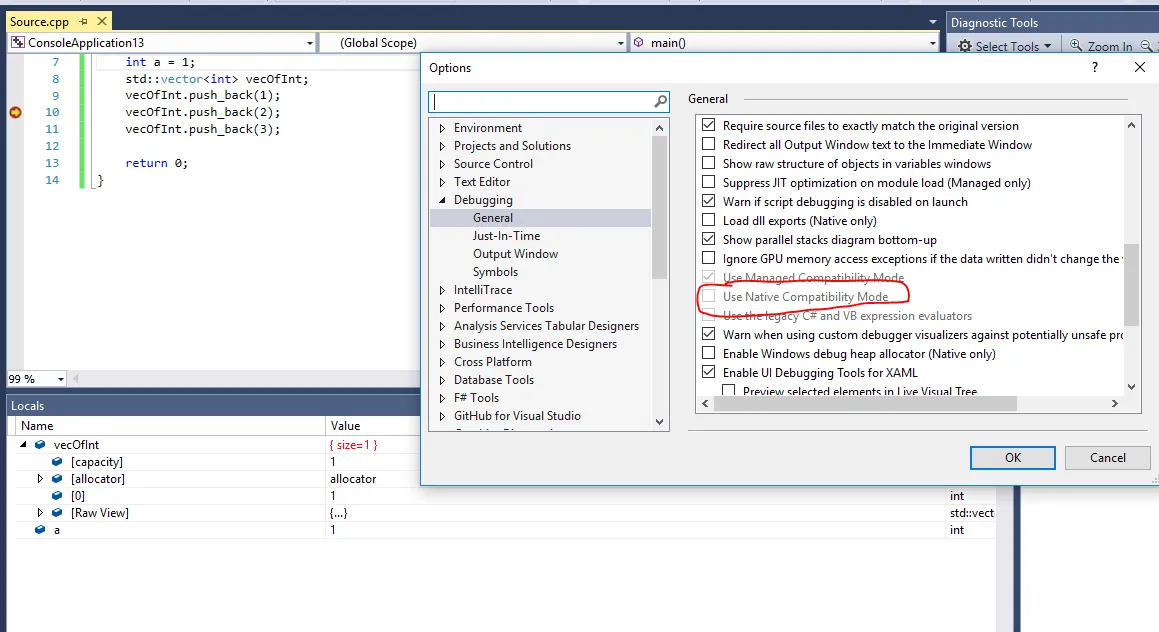Click the Options dialog help question mark

pos(1095,67)
